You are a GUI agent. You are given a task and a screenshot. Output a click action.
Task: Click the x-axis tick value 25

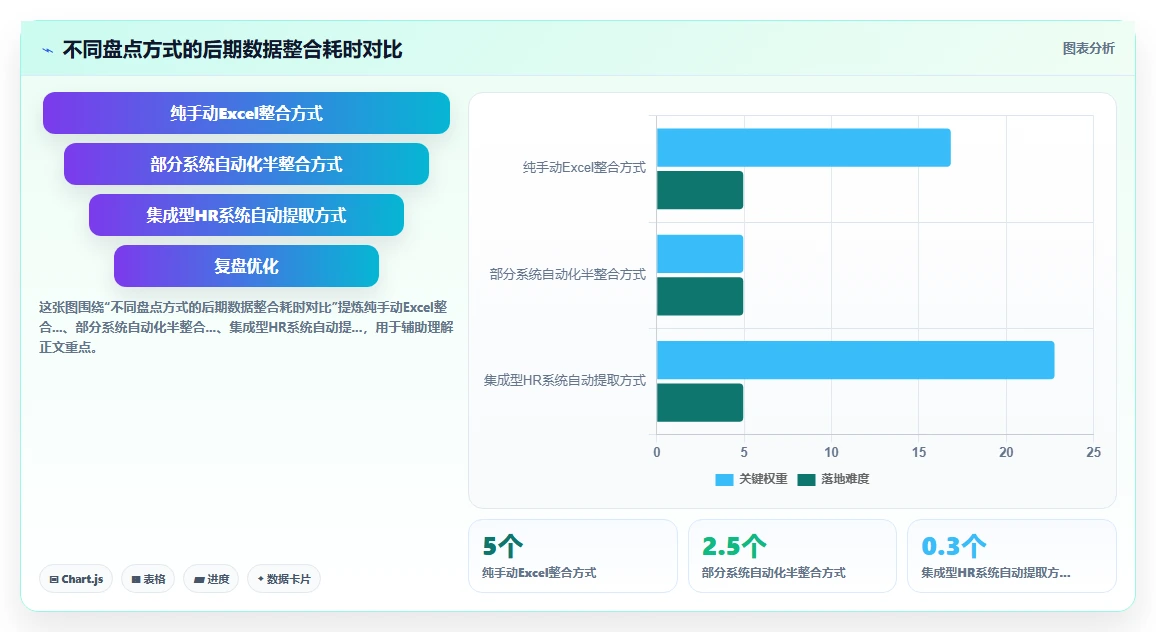[1093, 452]
